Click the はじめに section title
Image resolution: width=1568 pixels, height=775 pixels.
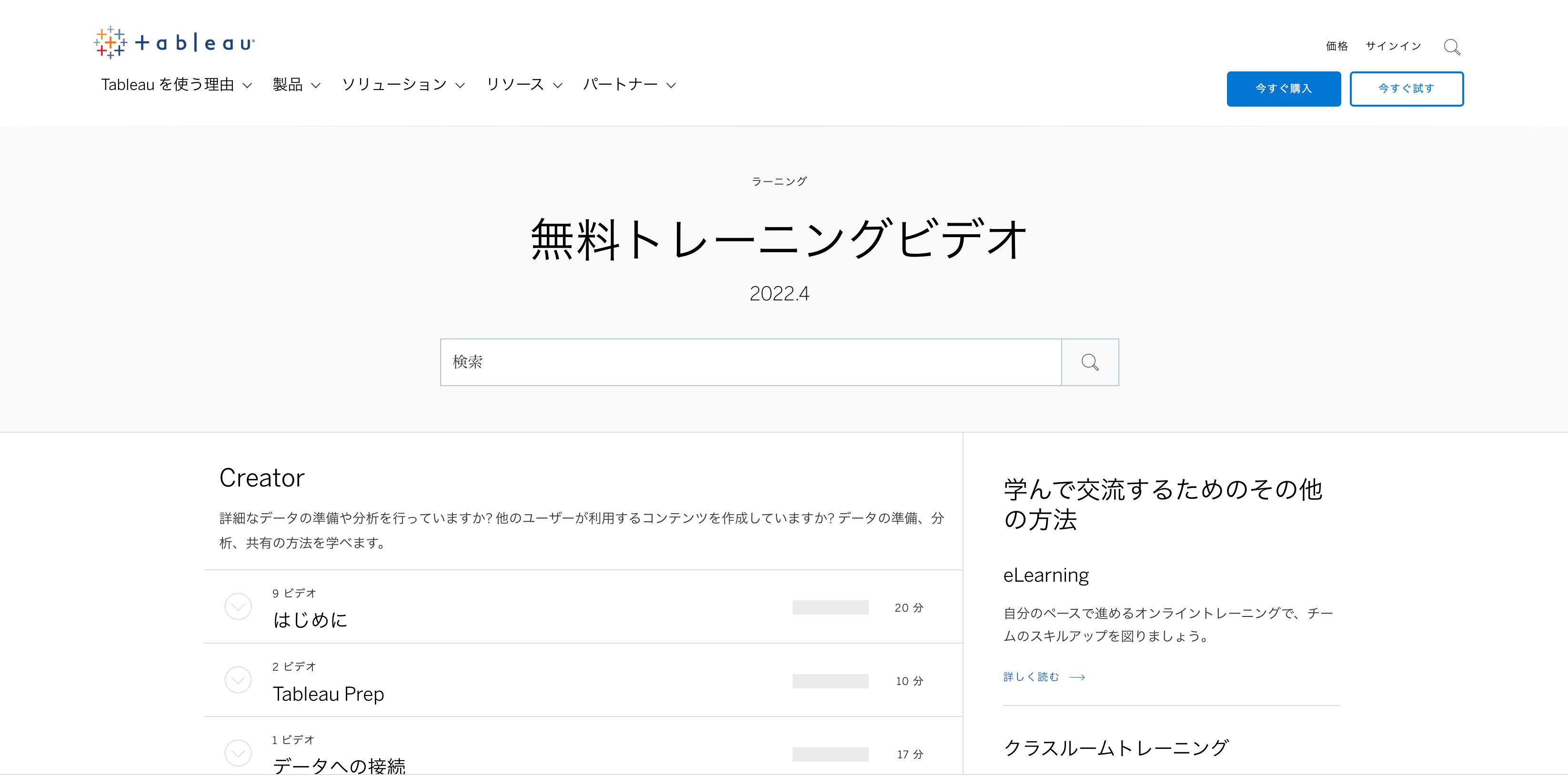(310, 620)
